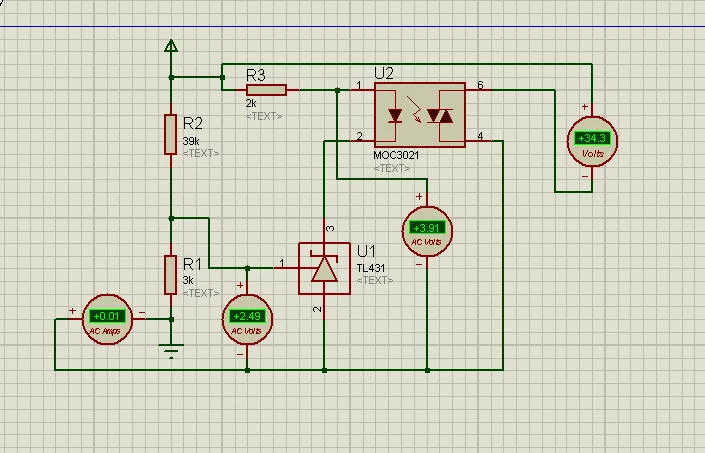705x453 pixels.
Task: Select the MOC3021 optocoupler body
Action: click(x=419, y=115)
